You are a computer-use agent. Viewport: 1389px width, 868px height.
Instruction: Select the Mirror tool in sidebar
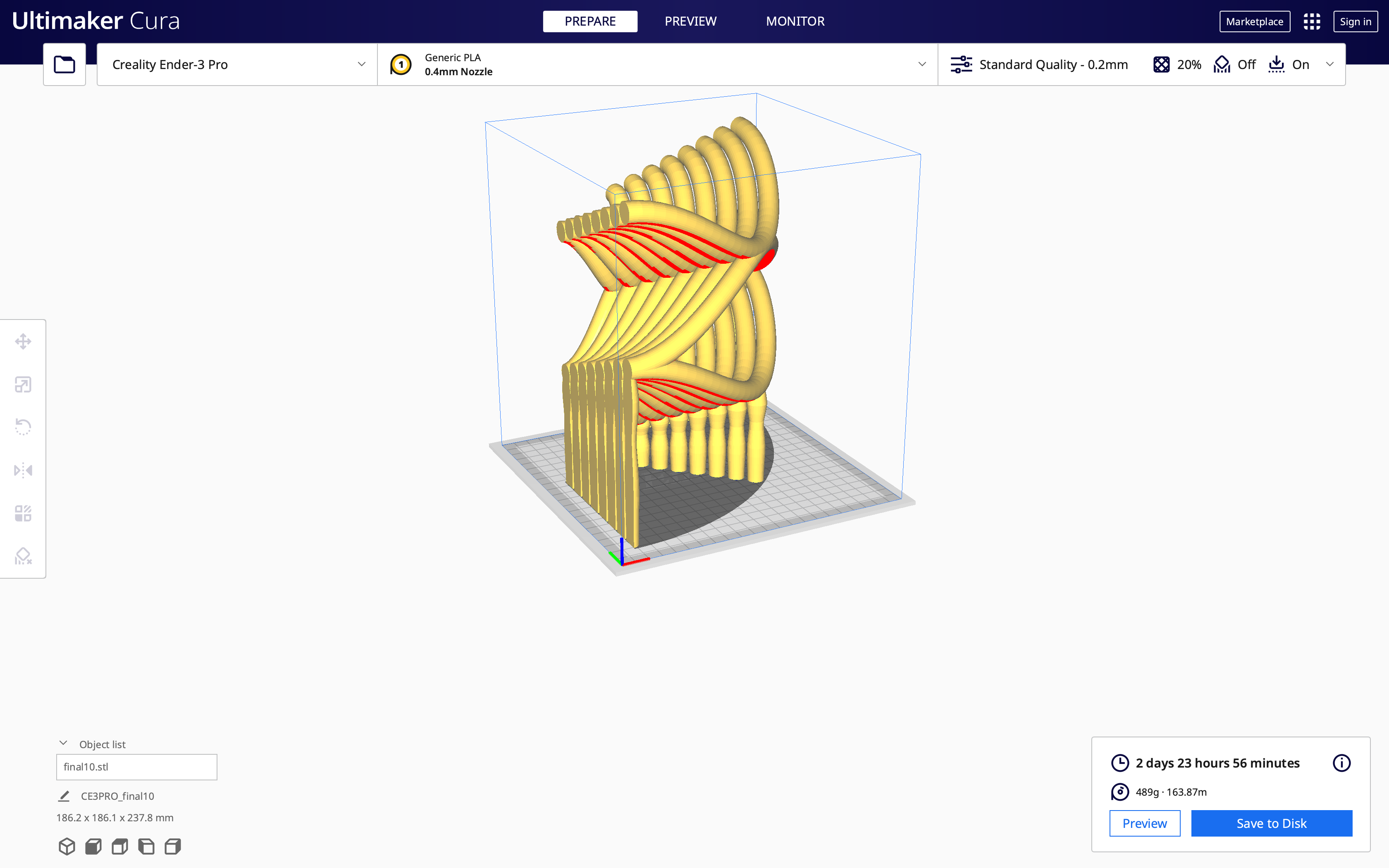[23, 470]
